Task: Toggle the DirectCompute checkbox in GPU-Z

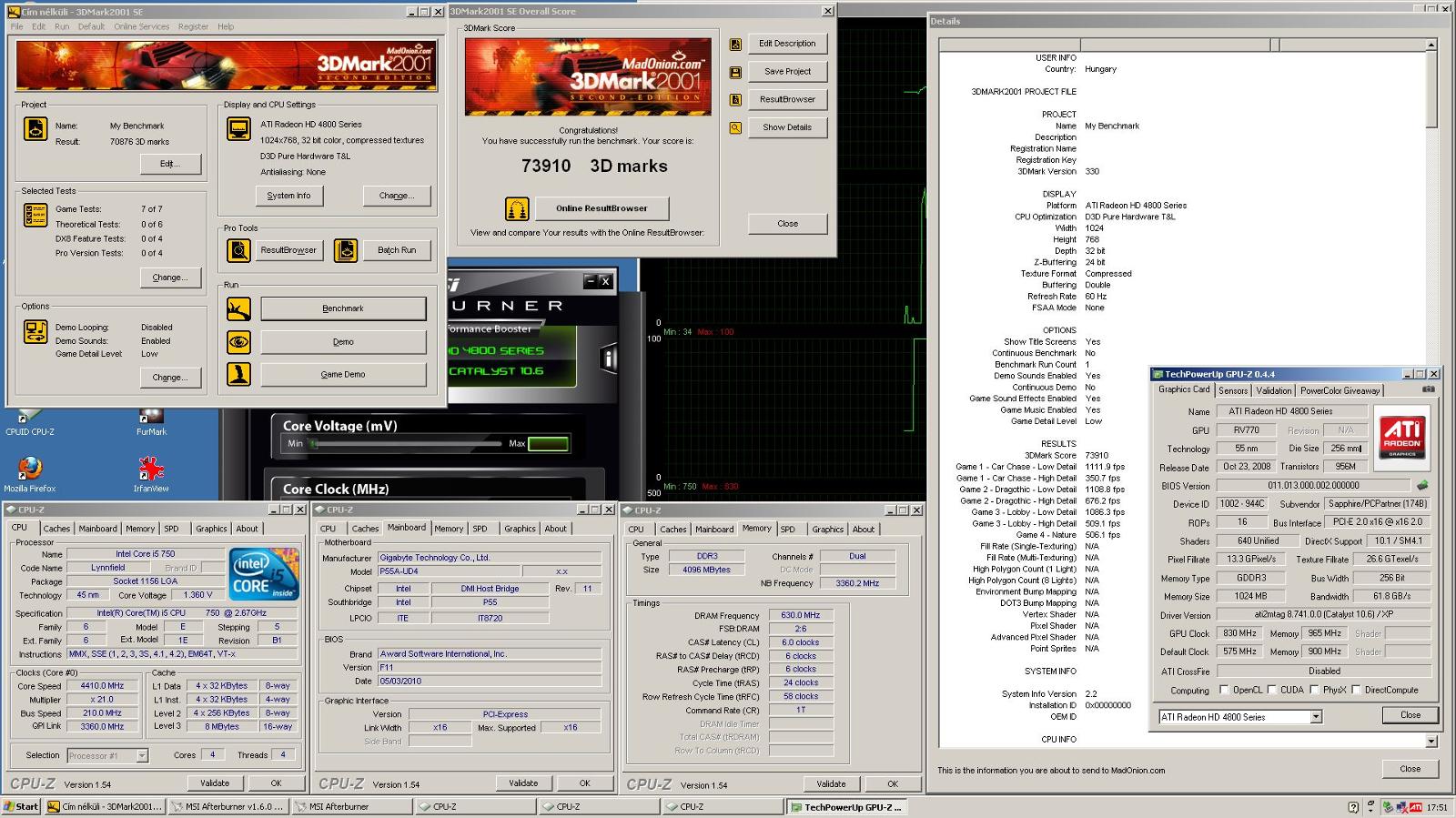Action: tap(1356, 690)
